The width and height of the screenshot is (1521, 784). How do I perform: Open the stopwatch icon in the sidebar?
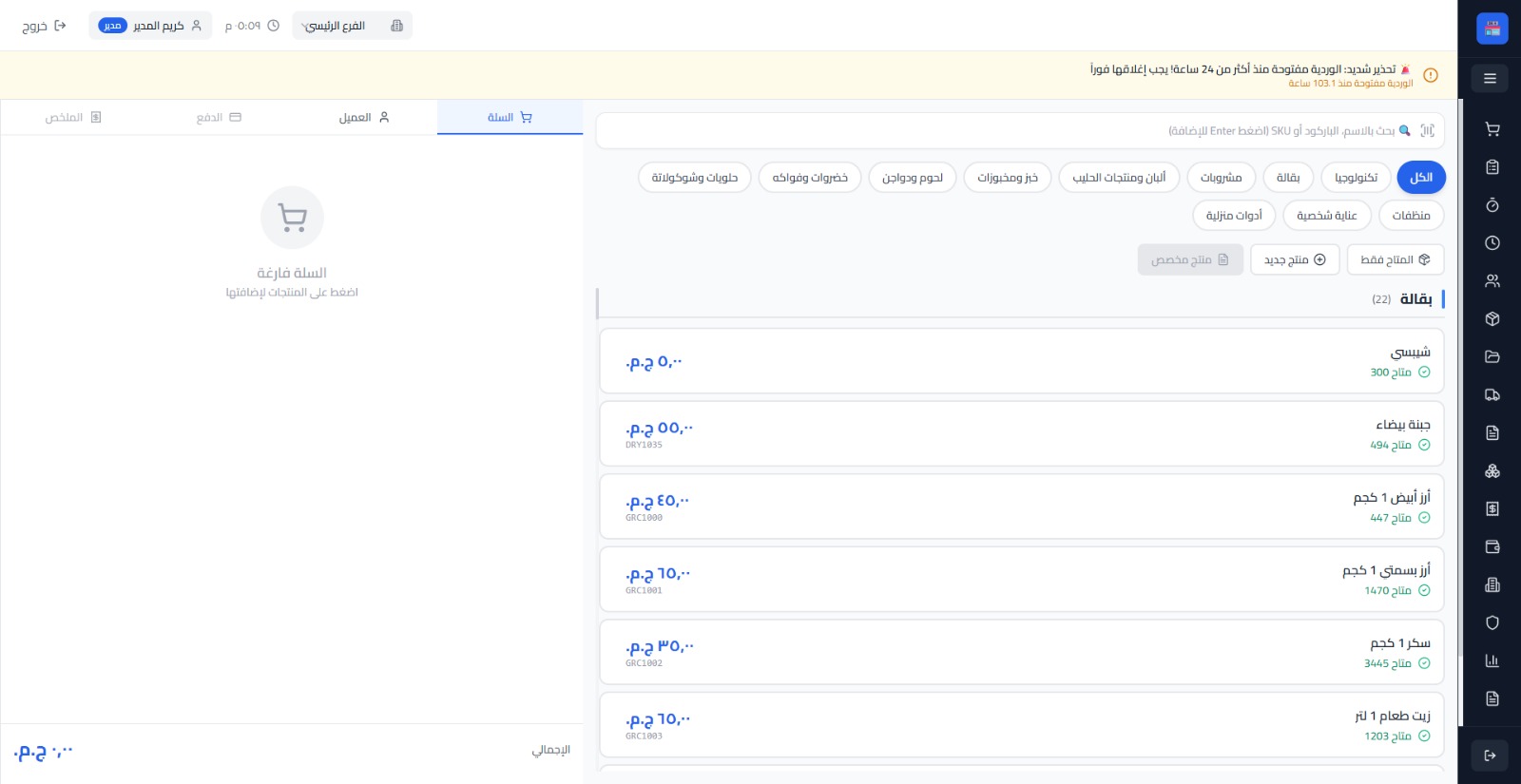coord(1492,205)
